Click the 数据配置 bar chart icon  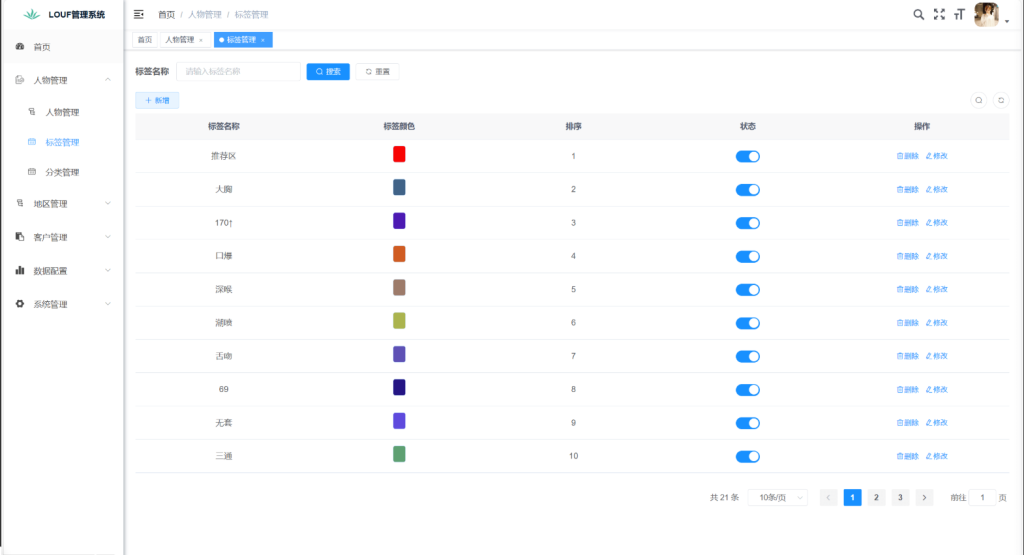point(20,270)
